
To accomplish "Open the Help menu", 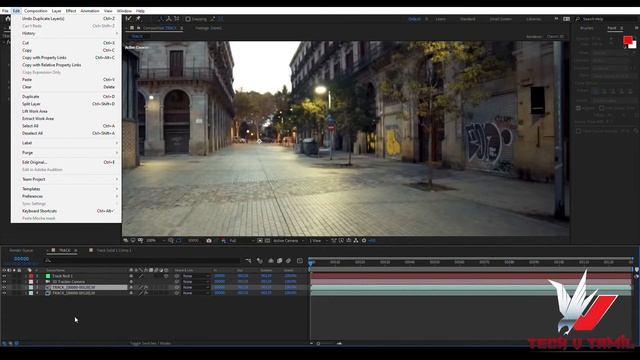I will [x=140, y=11].
